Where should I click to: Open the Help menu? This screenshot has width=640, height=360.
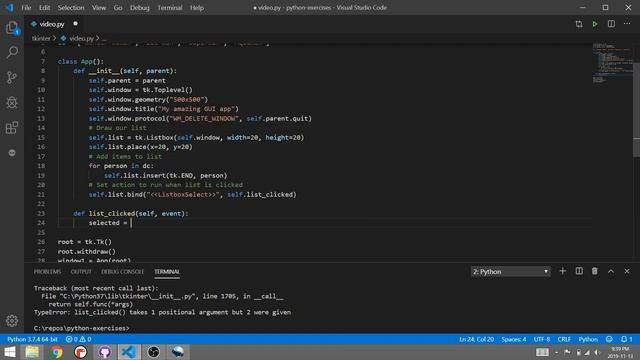coord(197,7)
